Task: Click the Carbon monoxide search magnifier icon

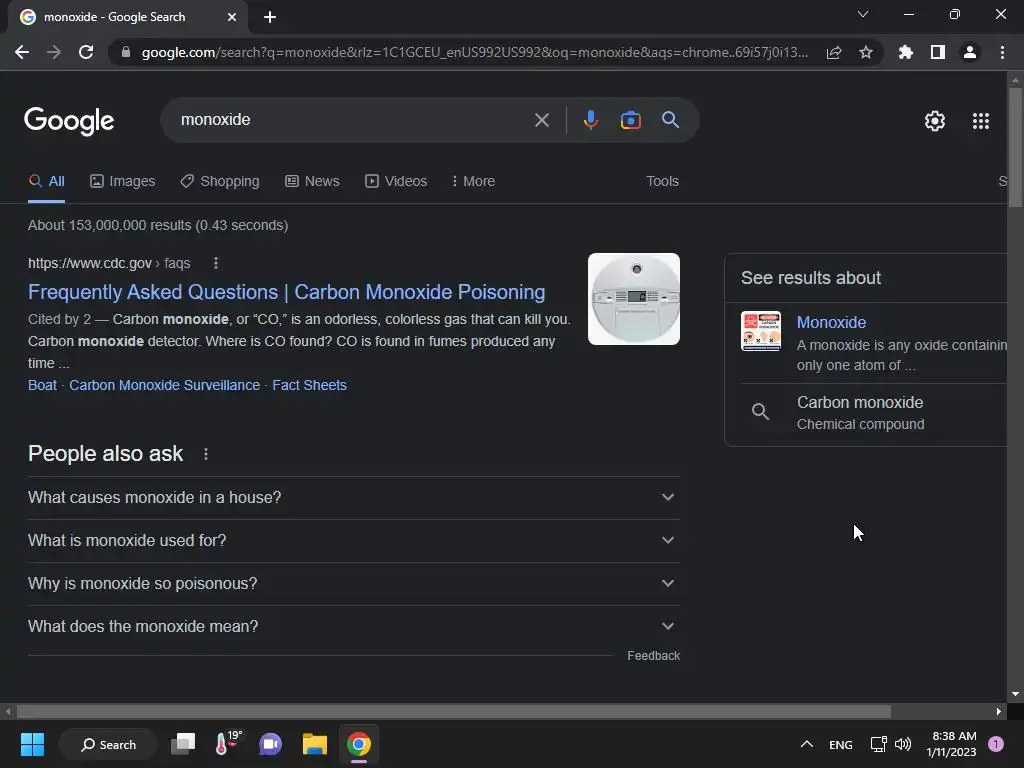Action: point(760,411)
